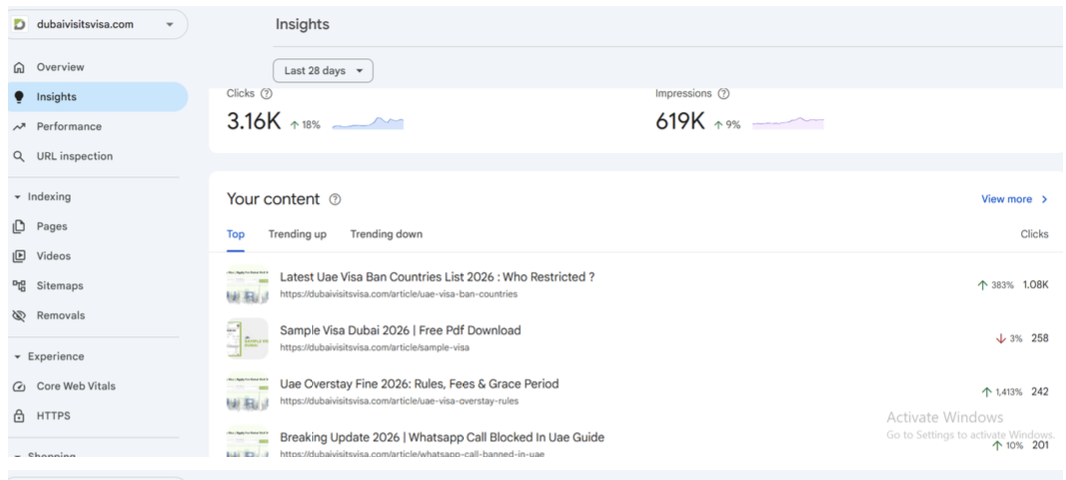Click the Sitemaps icon
The height and width of the screenshot is (480, 1066).
(x=19, y=286)
